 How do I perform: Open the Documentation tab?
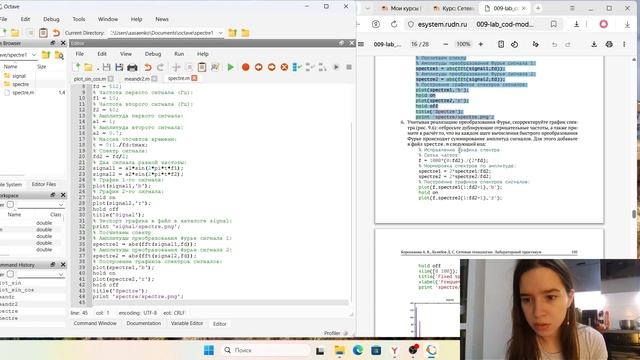(144, 323)
